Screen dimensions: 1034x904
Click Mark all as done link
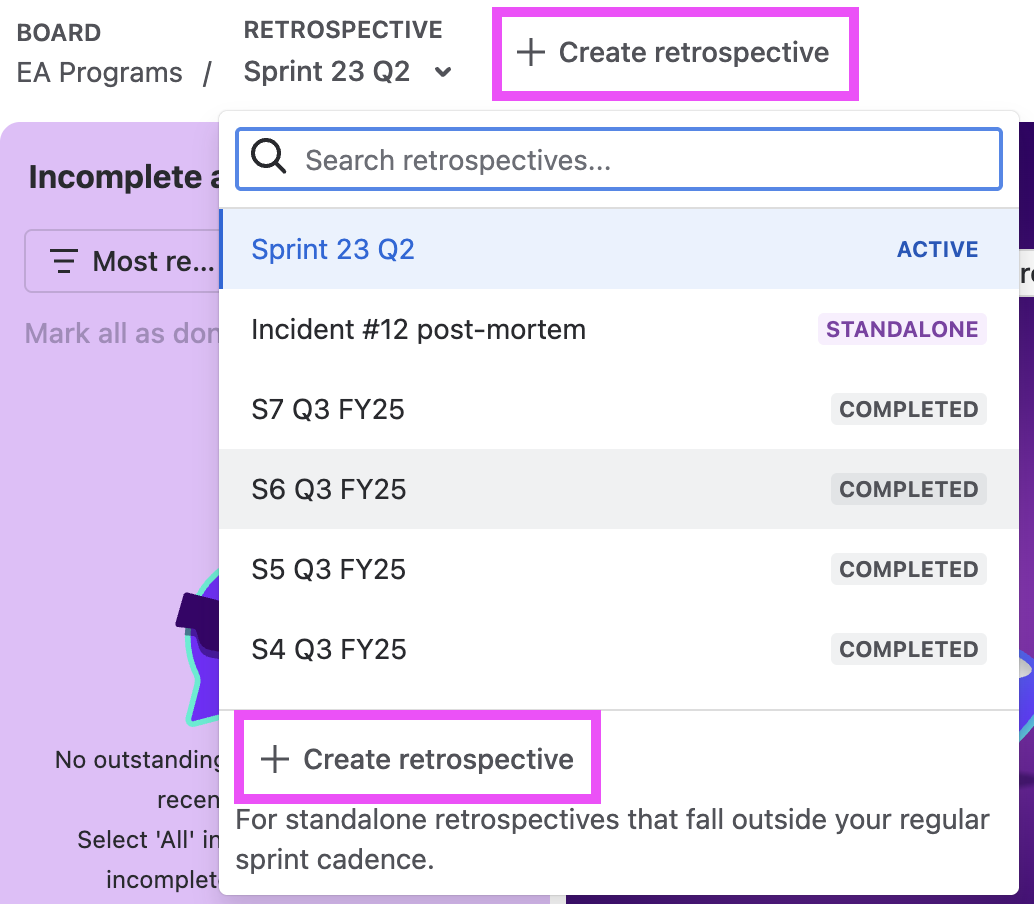tap(123, 333)
